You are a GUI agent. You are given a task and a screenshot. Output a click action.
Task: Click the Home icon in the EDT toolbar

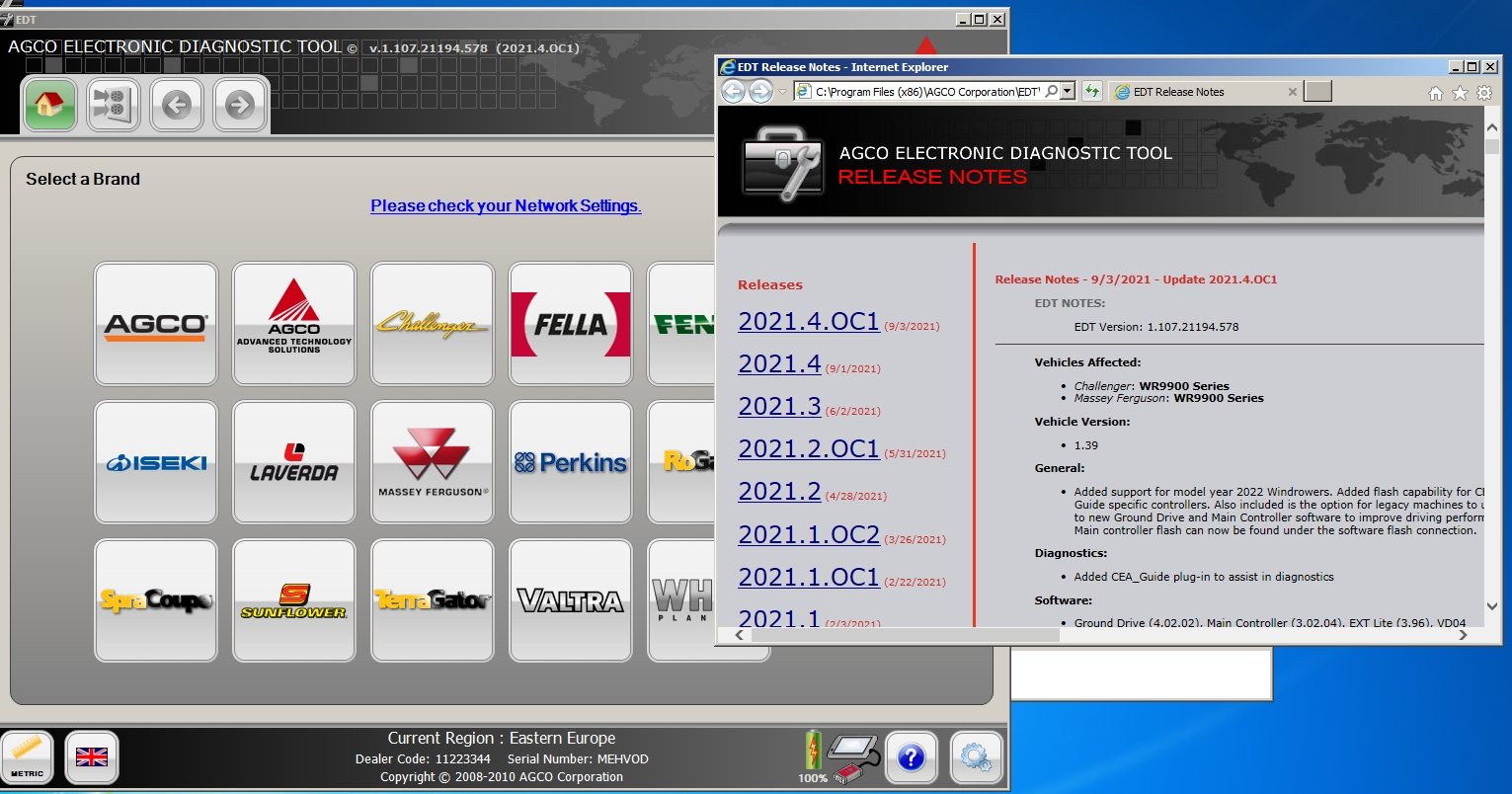click(x=48, y=104)
